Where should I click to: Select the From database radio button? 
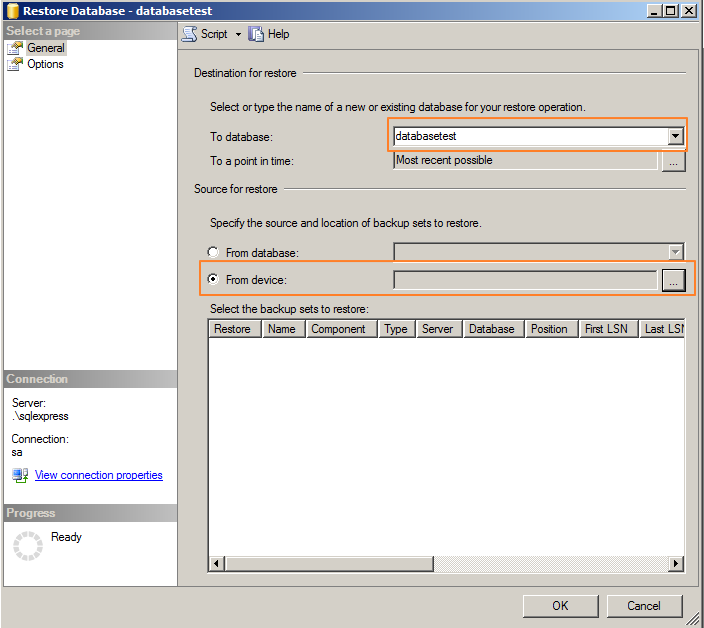[x=212, y=253]
